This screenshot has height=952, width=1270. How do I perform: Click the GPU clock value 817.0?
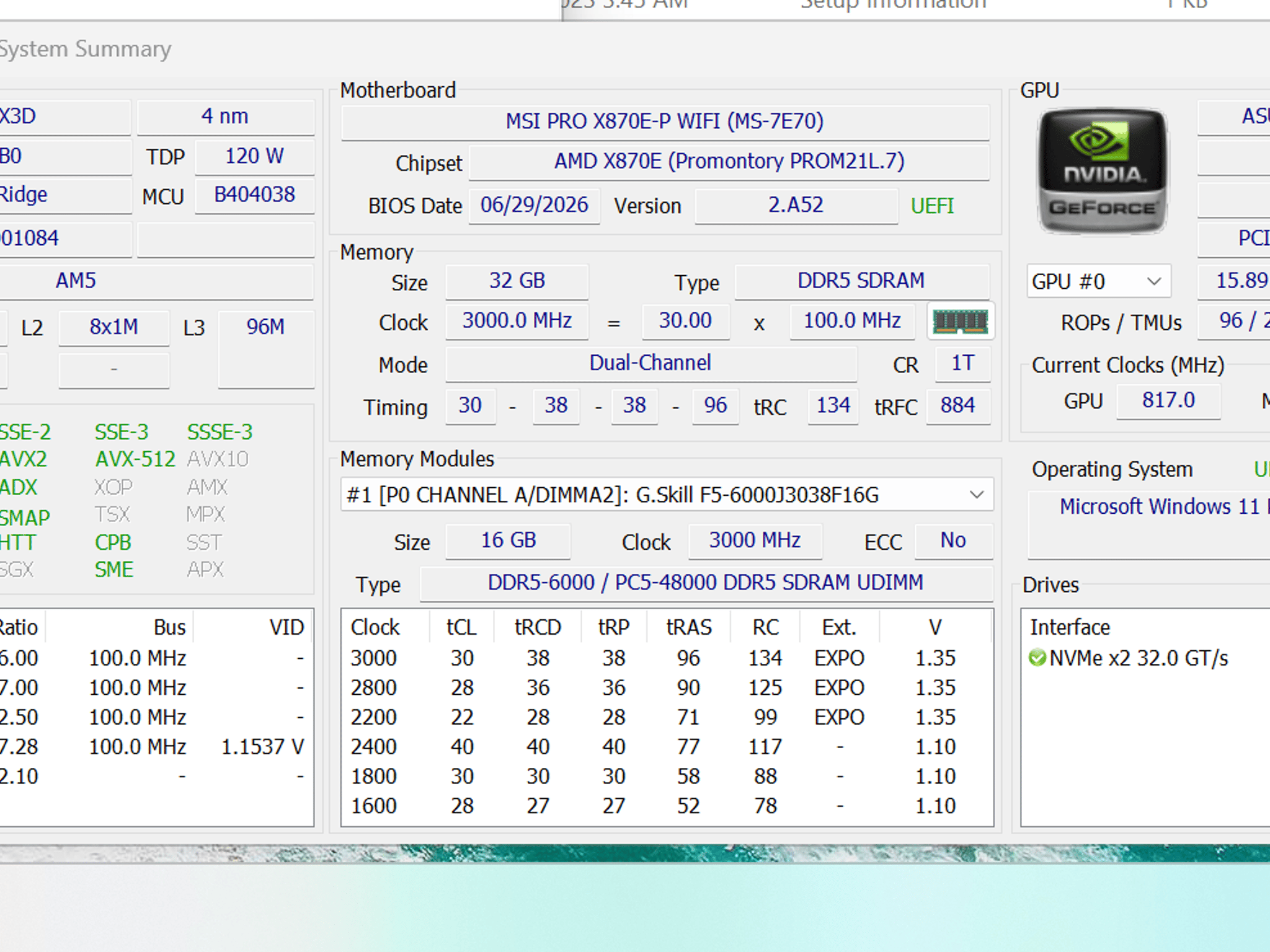pos(1169,400)
